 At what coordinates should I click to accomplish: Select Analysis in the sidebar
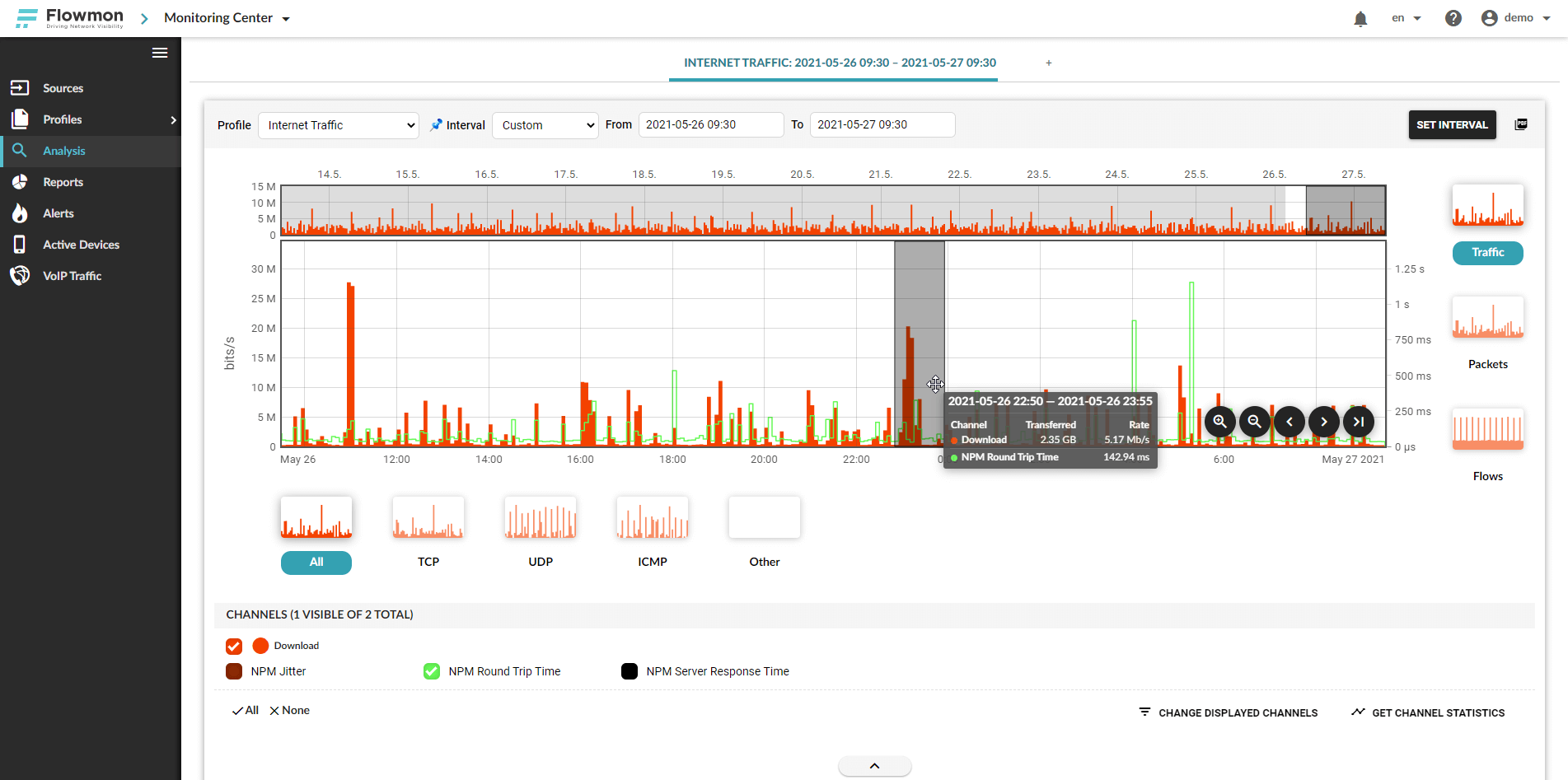[63, 151]
